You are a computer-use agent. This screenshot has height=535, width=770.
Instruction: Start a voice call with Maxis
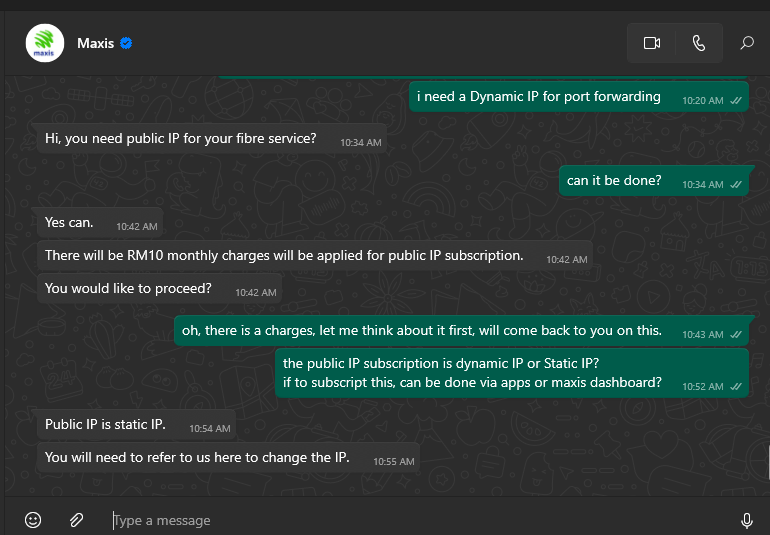pyautogui.click(x=699, y=43)
